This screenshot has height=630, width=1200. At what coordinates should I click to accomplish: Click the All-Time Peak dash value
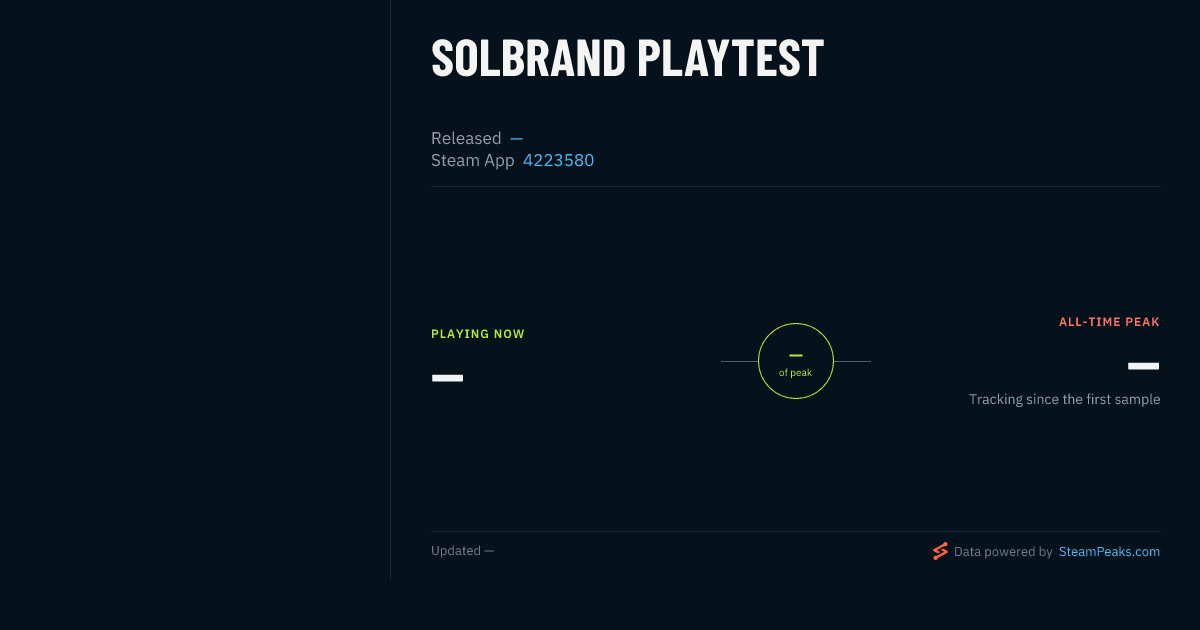(1143, 366)
